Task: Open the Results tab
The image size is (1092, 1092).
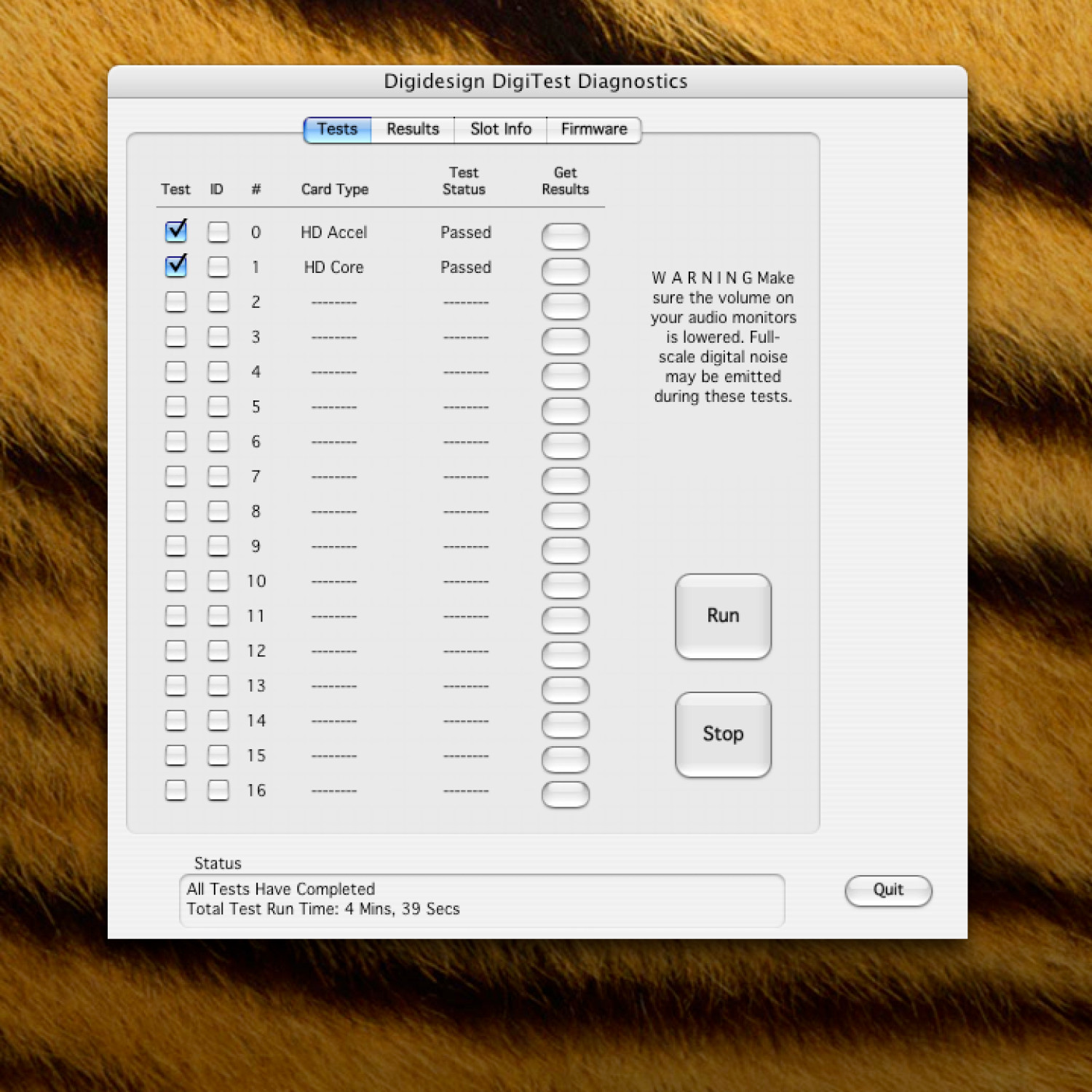Action: [x=413, y=130]
